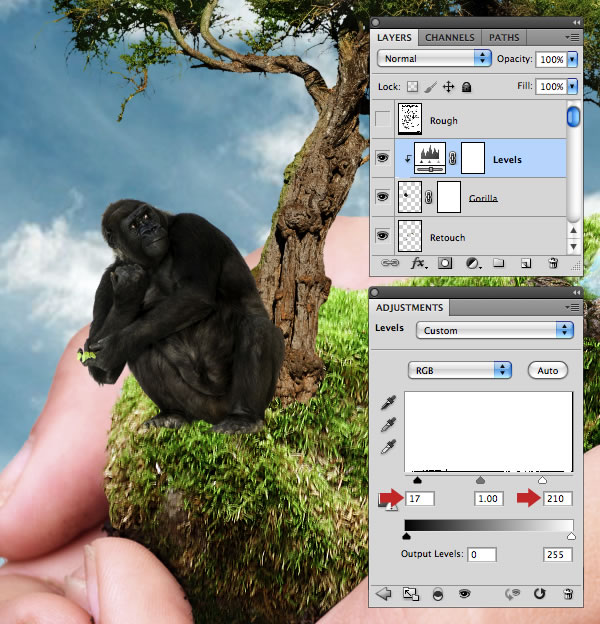Select the Gorilla layer mask thumbnail
This screenshot has height=624, width=600.
pyautogui.click(x=449, y=197)
